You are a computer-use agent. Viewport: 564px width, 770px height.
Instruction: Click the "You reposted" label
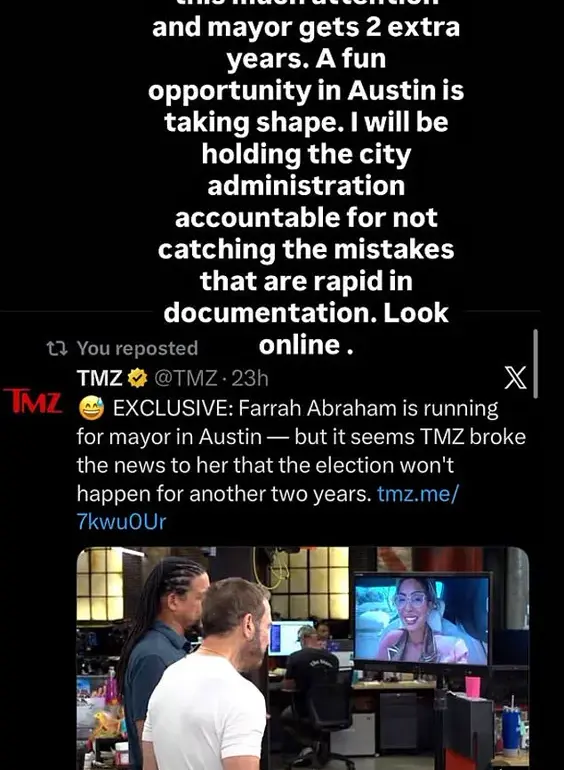[x=137, y=348]
